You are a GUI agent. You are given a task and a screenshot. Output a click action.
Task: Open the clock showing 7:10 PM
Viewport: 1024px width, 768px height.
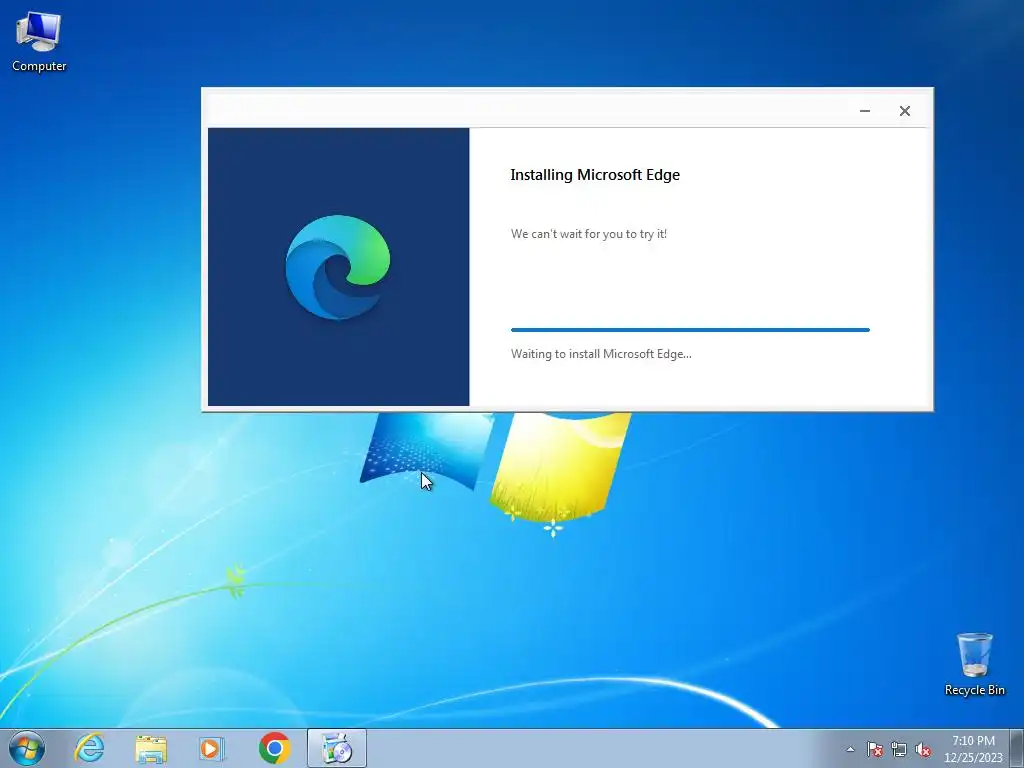pyautogui.click(x=973, y=749)
